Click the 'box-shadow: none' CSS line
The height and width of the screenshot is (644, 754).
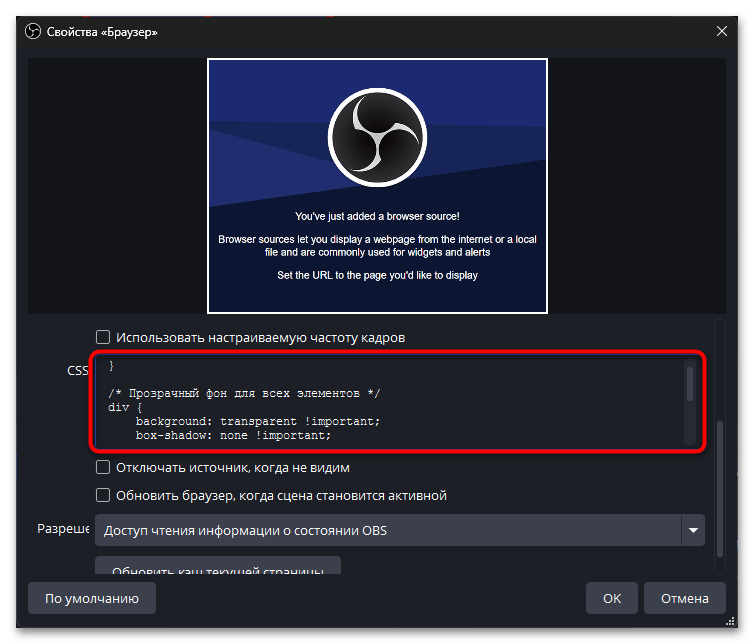pos(233,435)
